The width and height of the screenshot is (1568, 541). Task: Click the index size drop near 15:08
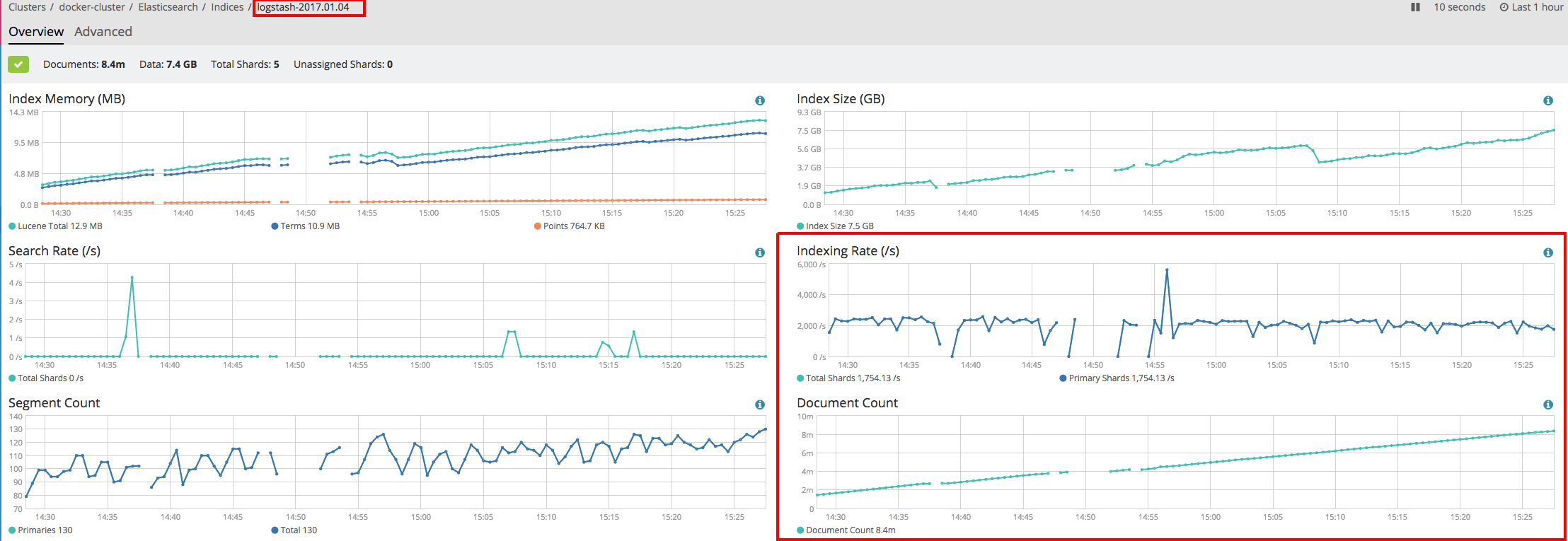coord(1319,162)
